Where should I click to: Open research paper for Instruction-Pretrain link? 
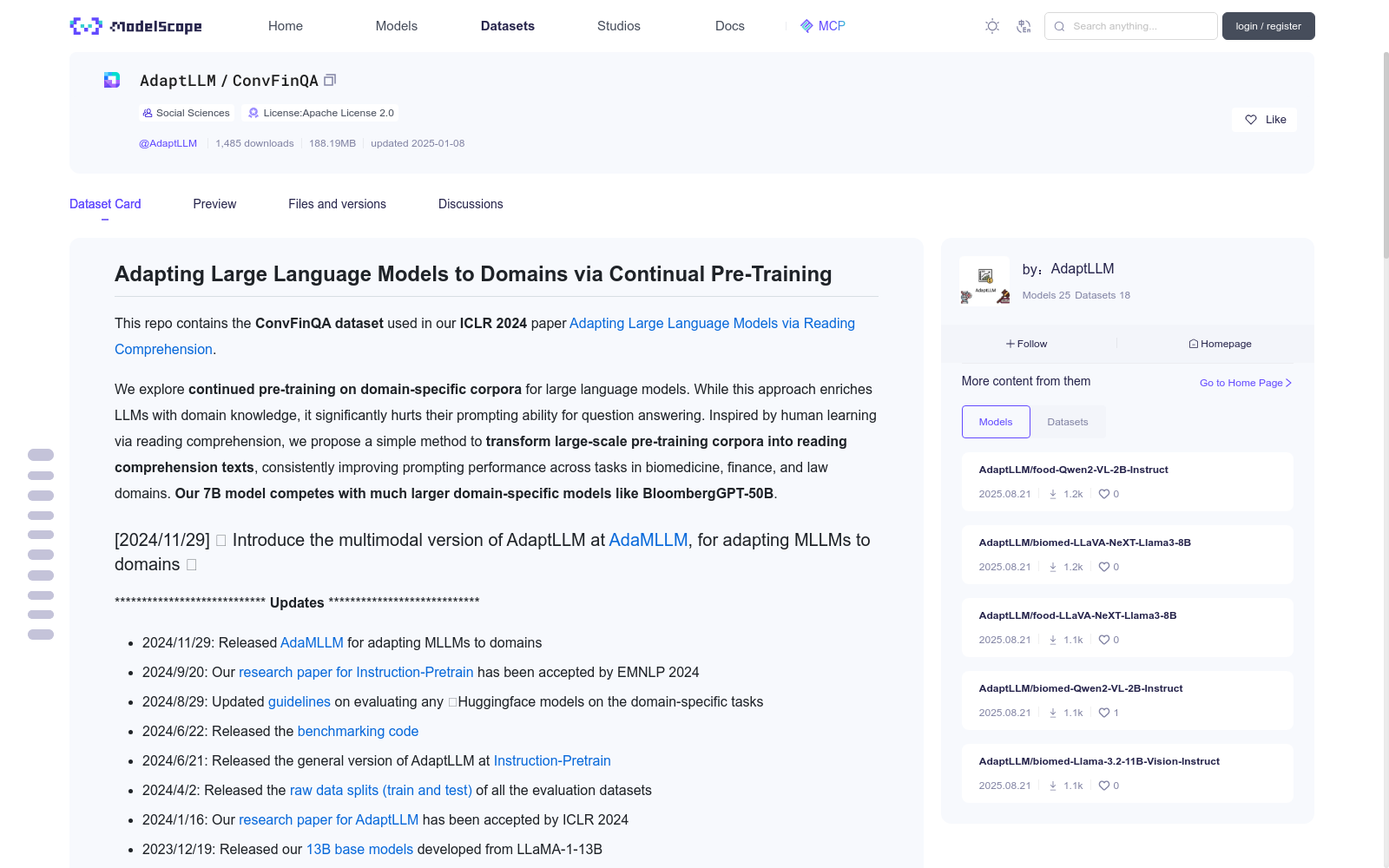pos(356,672)
